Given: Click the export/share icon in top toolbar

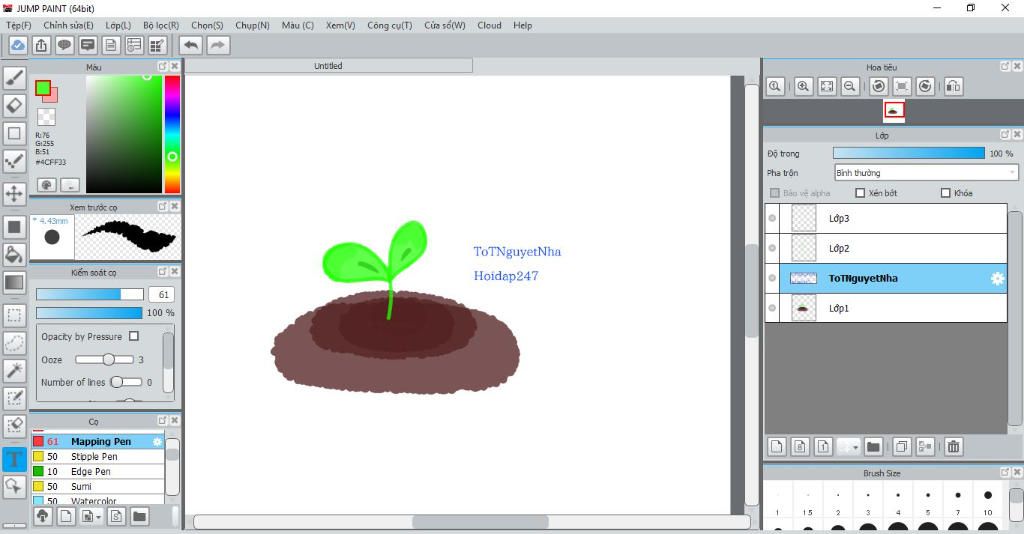Looking at the screenshot, I should coord(41,45).
